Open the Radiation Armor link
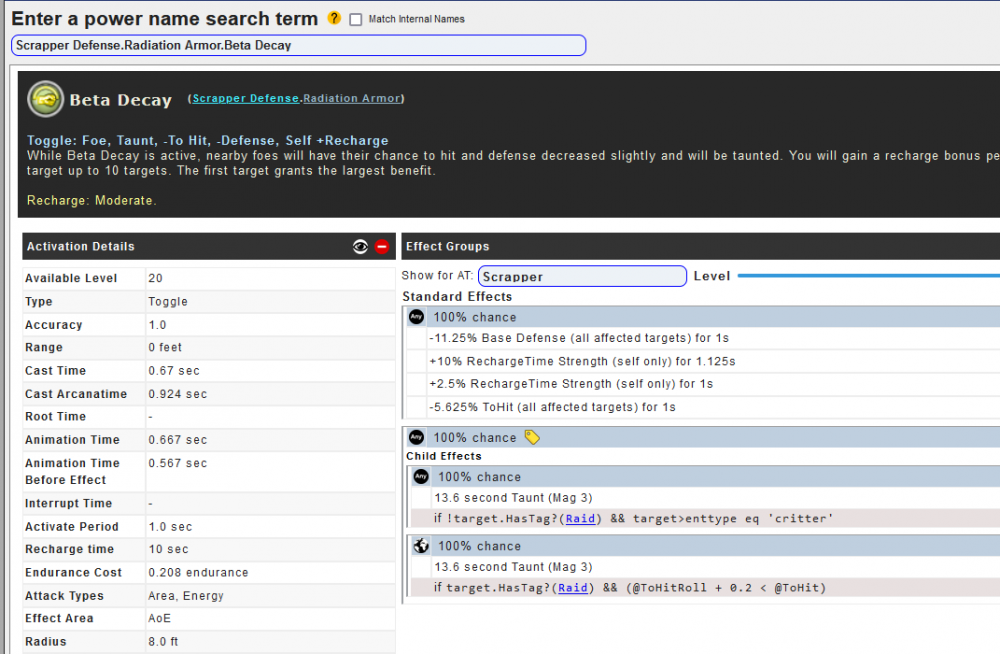The image size is (1000, 654). point(351,99)
